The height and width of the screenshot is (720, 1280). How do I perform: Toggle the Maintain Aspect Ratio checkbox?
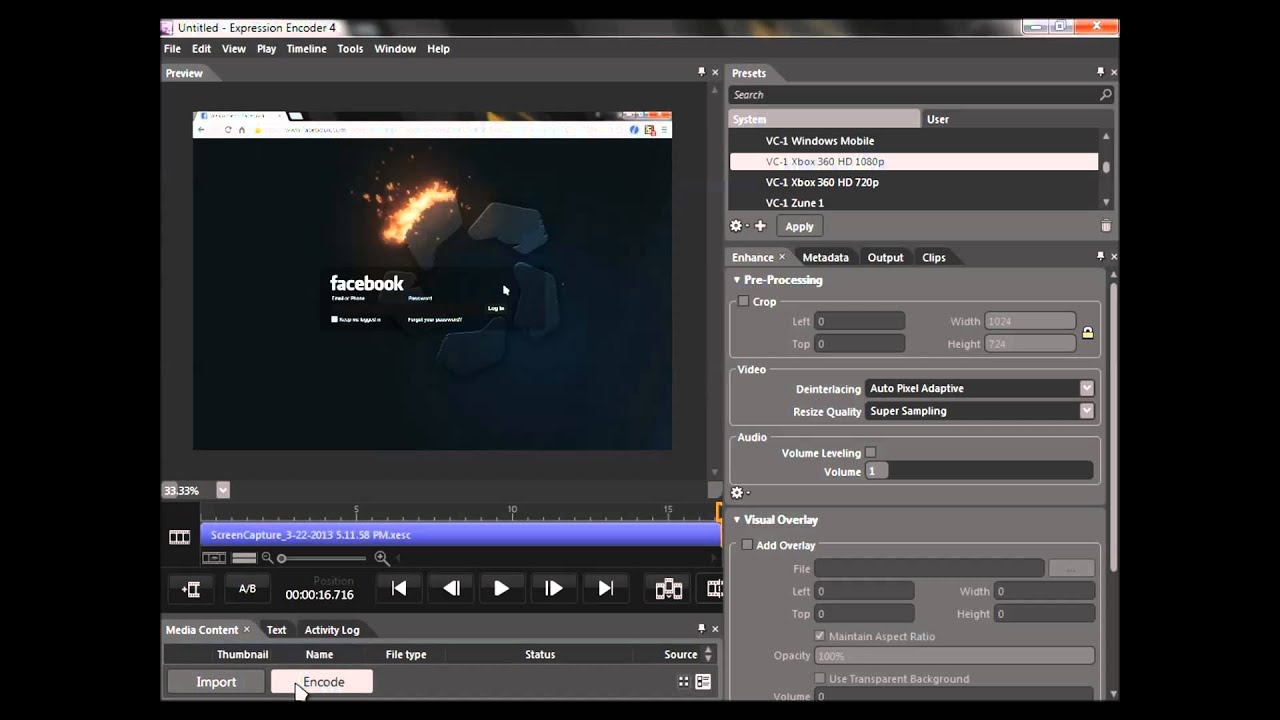(x=820, y=636)
